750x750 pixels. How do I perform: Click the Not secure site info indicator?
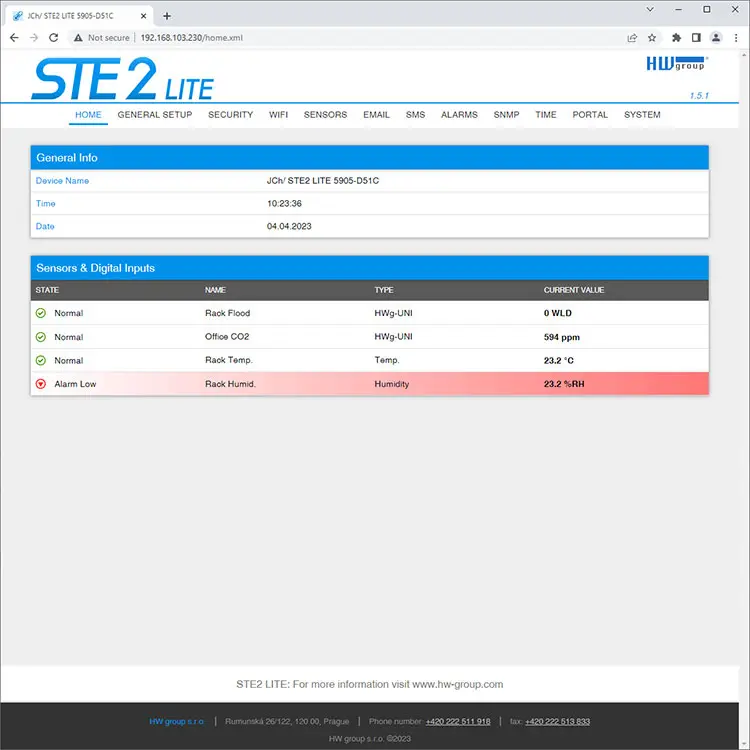(102, 38)
